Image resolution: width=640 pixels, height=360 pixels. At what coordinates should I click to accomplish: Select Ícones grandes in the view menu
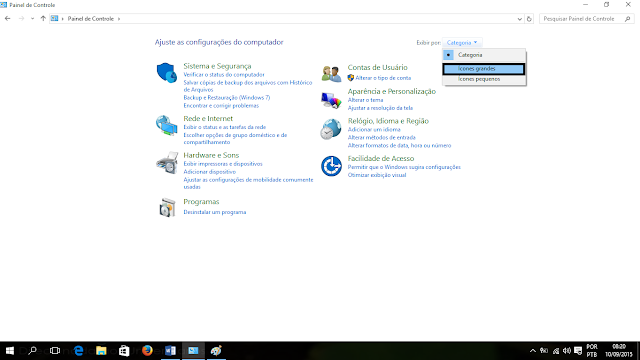coord(484,69)
